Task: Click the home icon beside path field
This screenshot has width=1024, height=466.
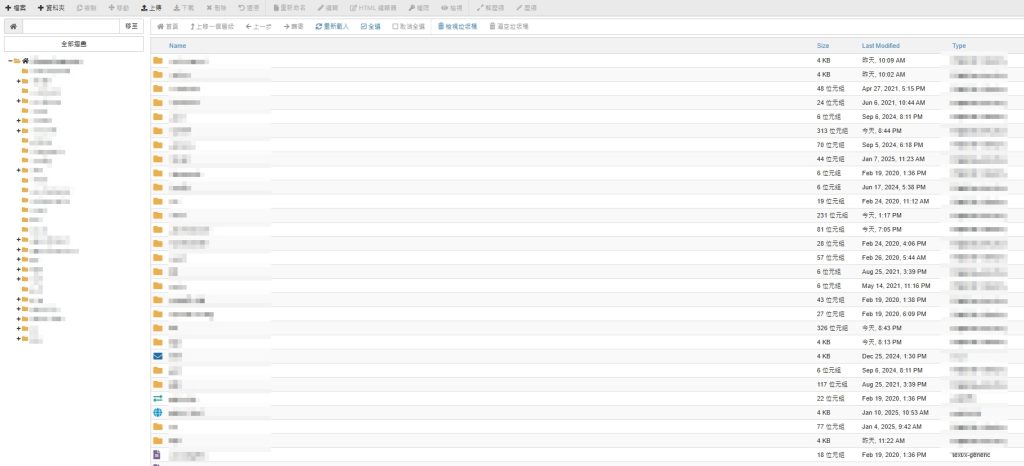Action: [x=13, y=26]
